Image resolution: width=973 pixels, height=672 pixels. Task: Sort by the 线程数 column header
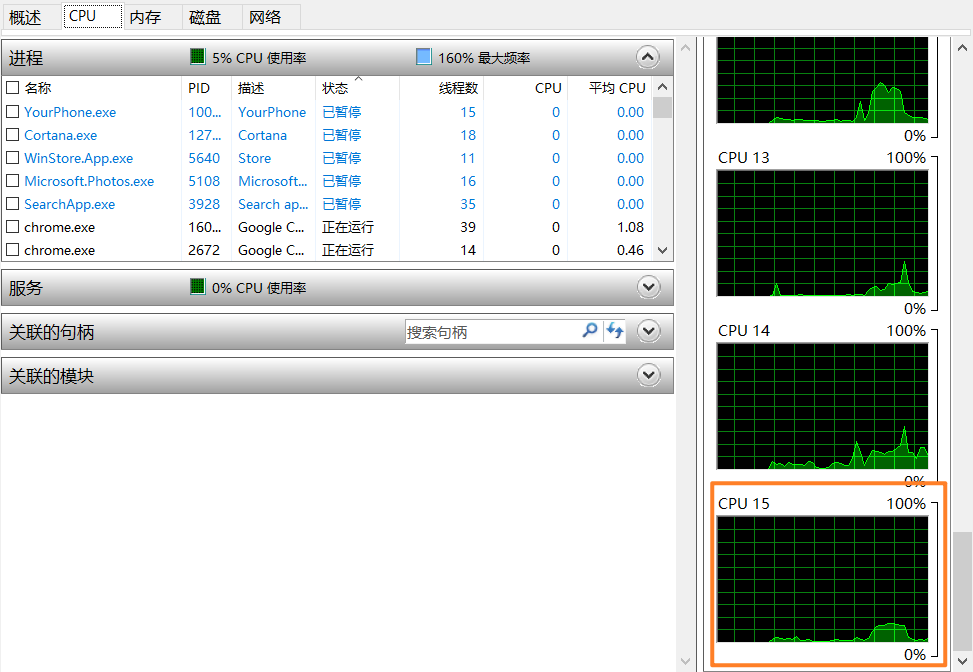459,88
